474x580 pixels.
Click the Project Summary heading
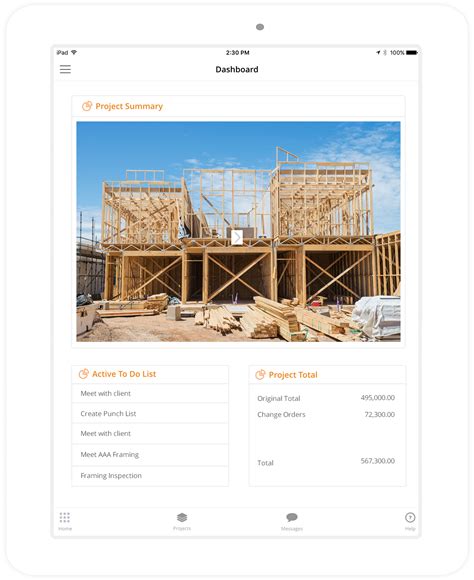click(129, 106)
